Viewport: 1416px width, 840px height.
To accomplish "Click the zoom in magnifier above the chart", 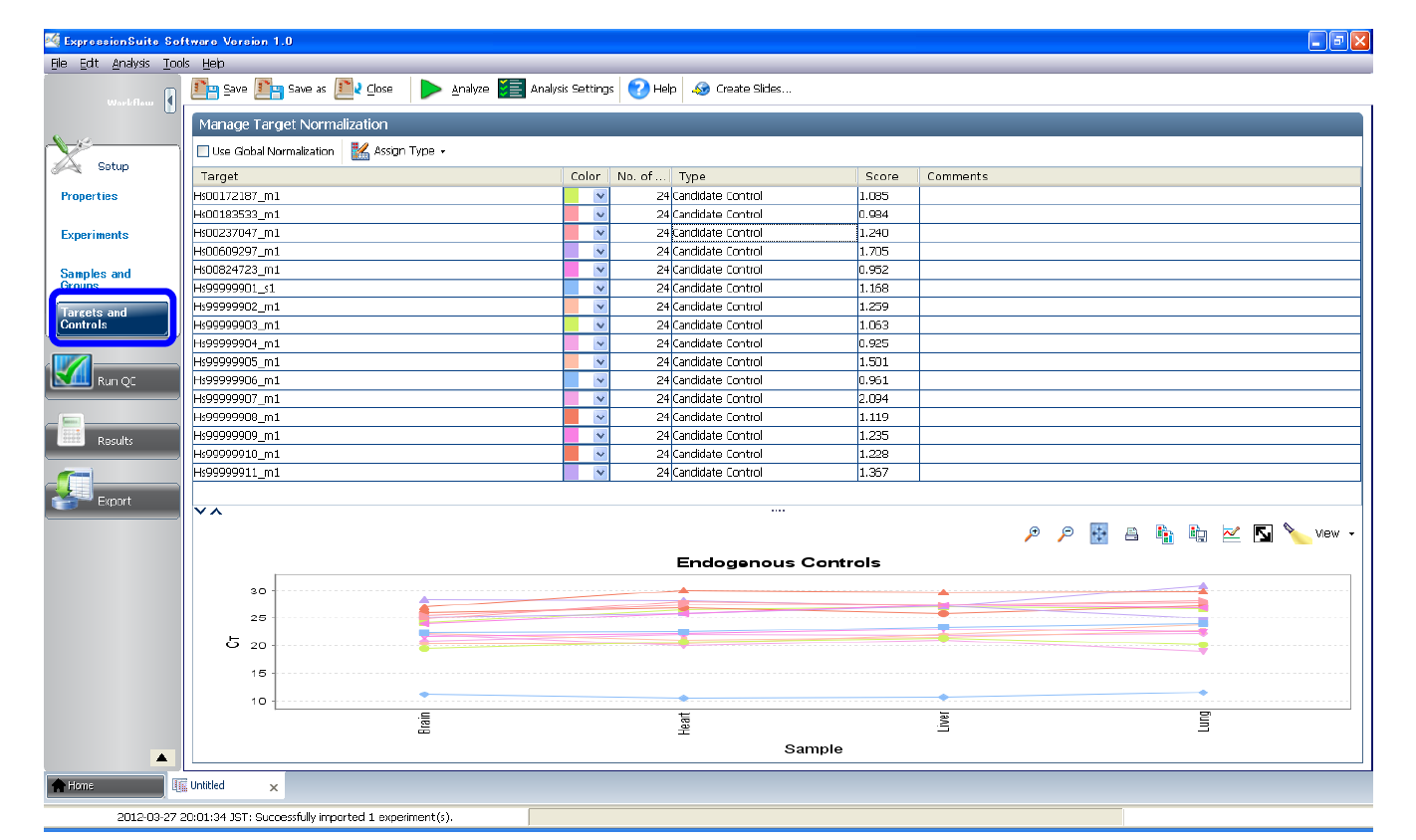I will click(1033, 534).
